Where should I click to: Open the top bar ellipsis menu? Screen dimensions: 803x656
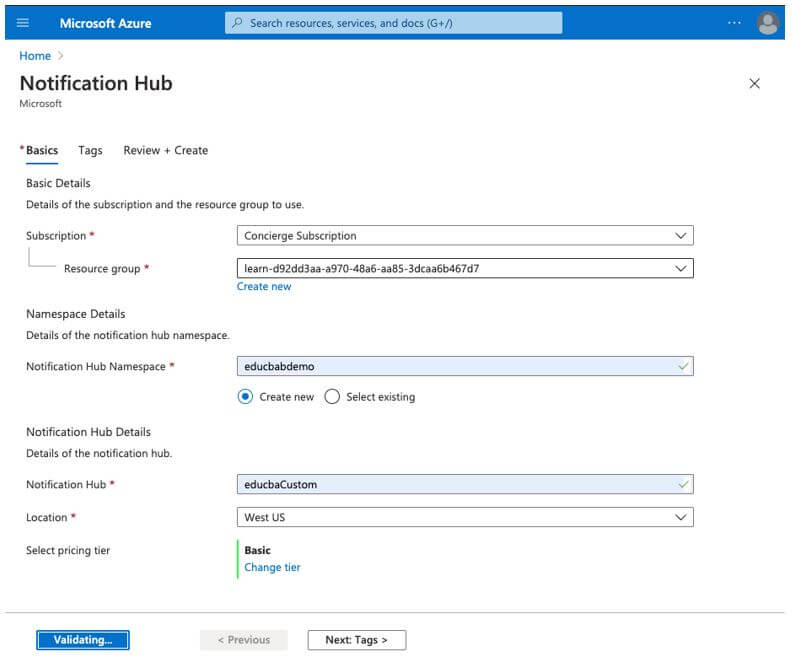click(x=735, y=23)
